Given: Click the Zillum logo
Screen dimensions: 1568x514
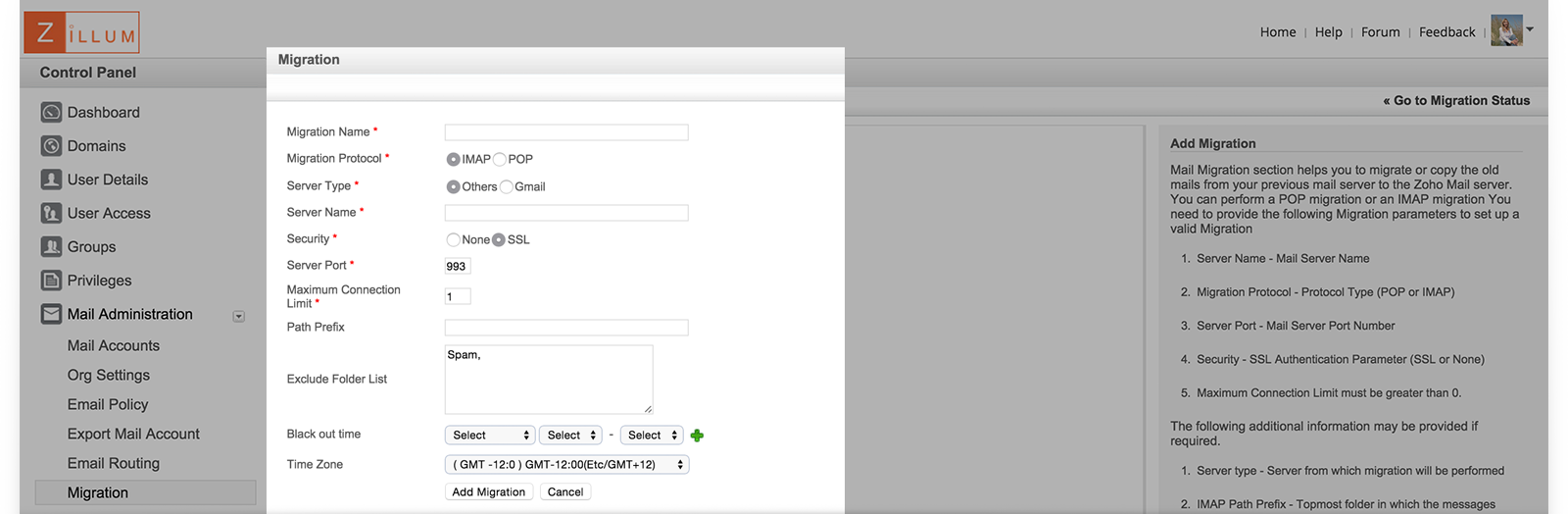Looking at the screenshot, I should coord(81,32).
